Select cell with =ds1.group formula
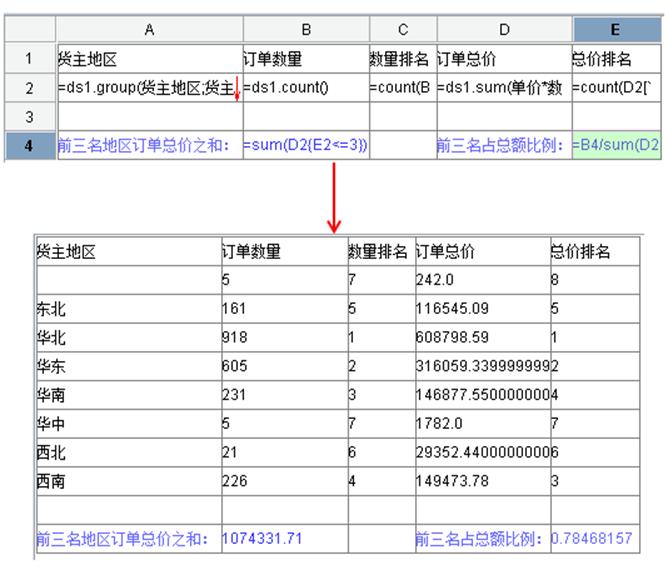 (150, 87)
